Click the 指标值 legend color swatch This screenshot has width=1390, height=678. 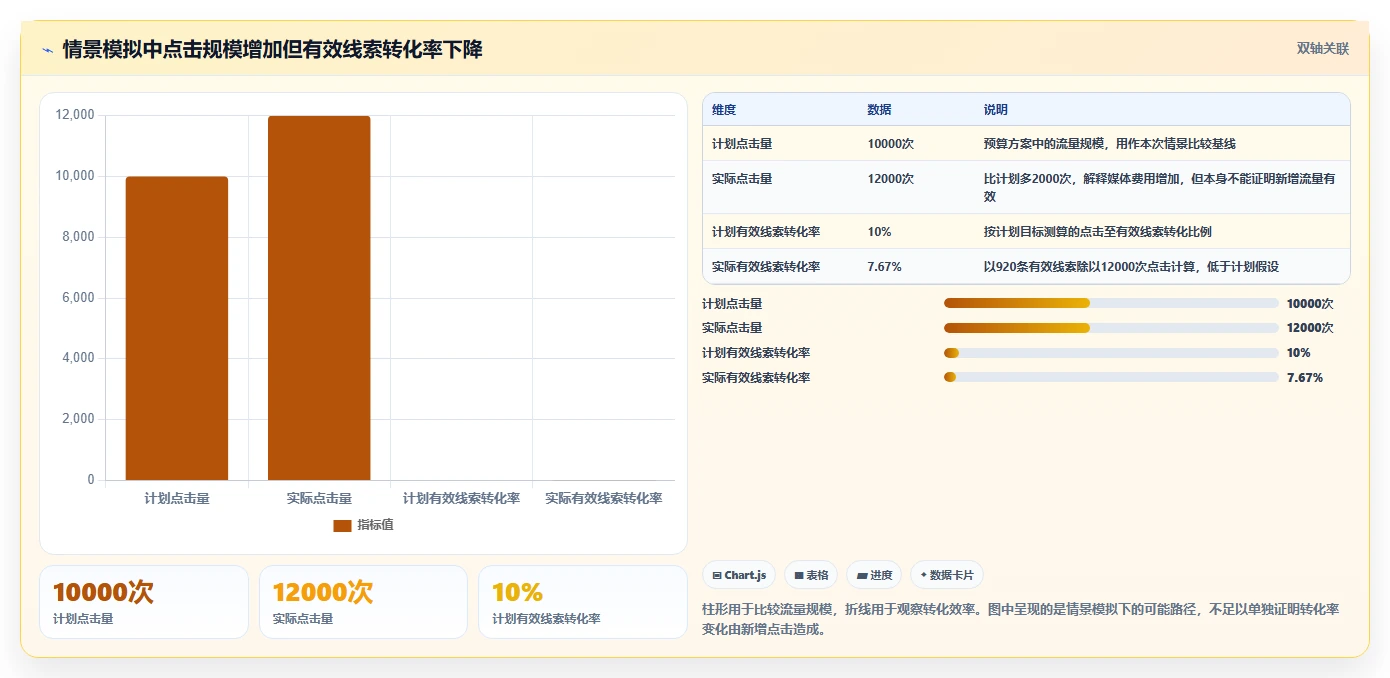click(x=342, y=525)
